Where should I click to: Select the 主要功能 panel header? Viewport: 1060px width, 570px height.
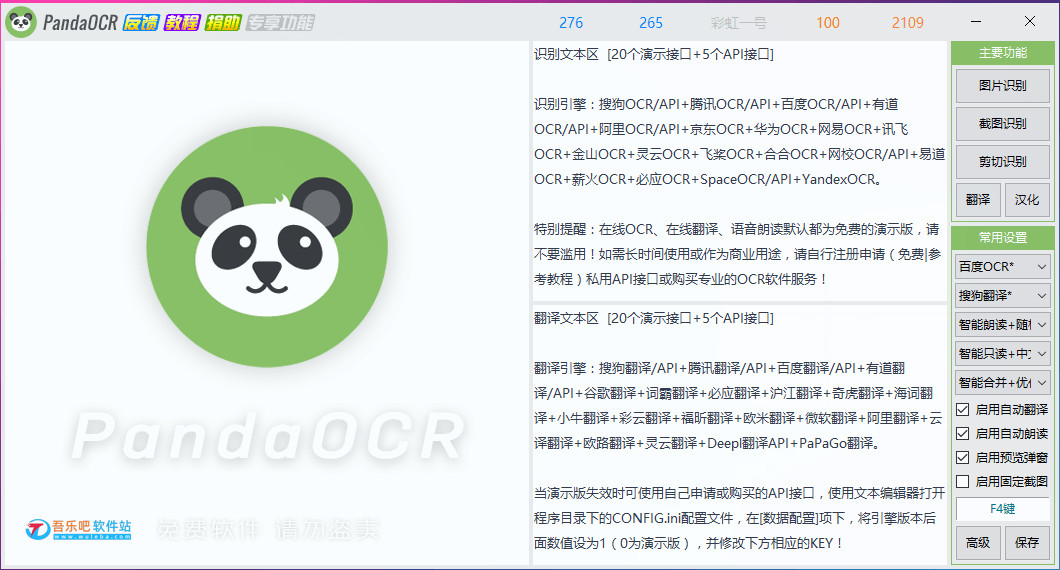click(1003, 53)
